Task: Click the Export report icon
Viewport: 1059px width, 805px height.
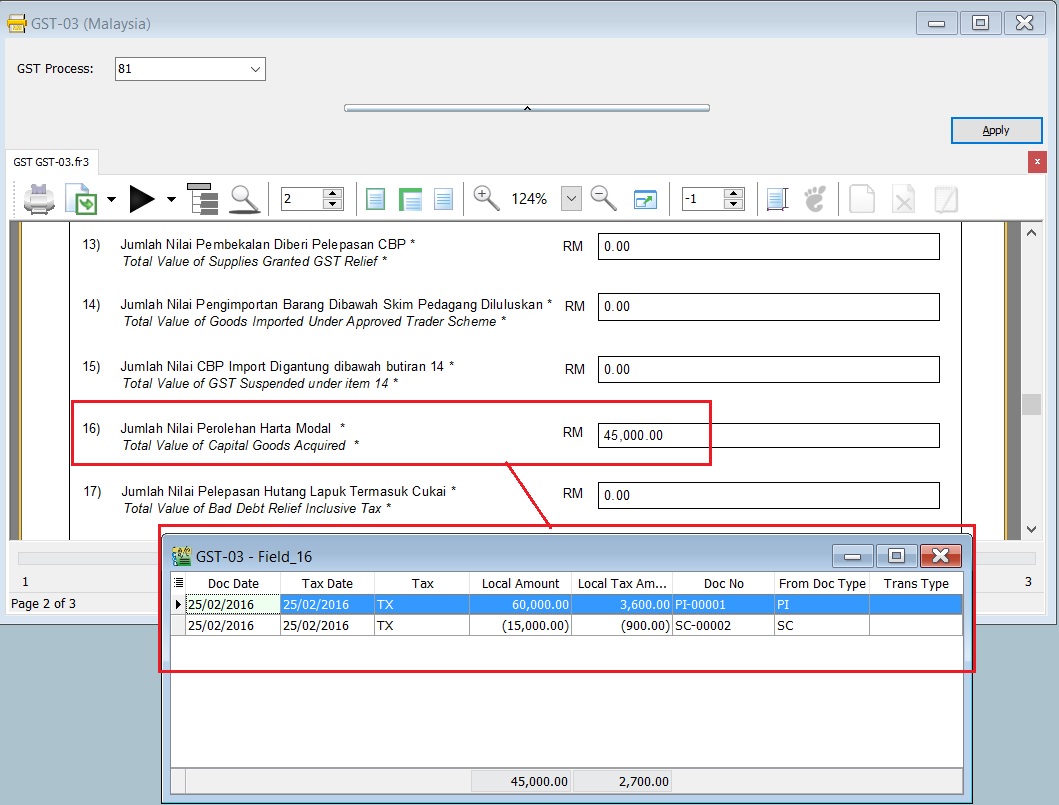Action: pos(80,199)
